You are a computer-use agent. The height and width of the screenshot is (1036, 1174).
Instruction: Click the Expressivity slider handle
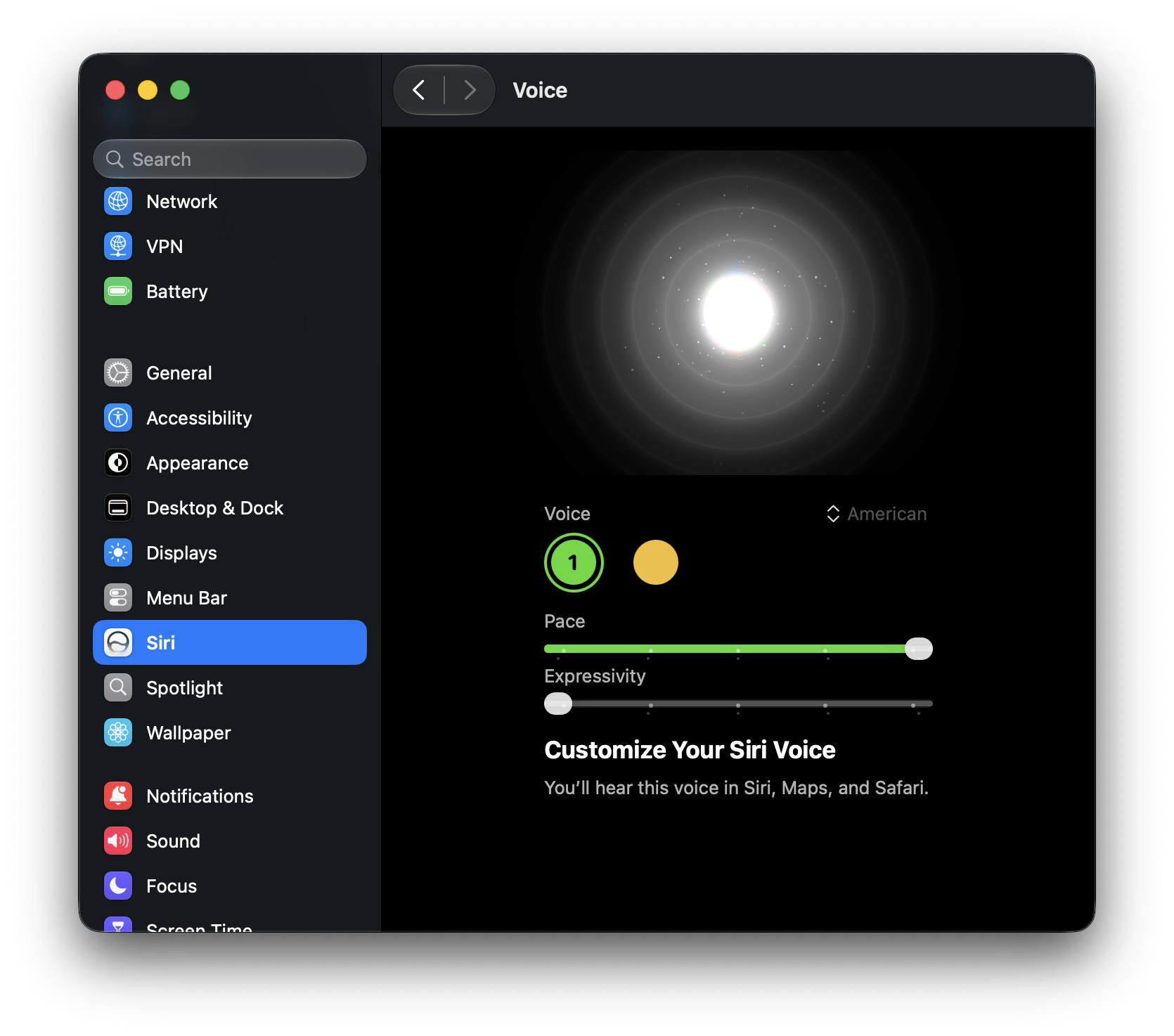click(558, 704)
